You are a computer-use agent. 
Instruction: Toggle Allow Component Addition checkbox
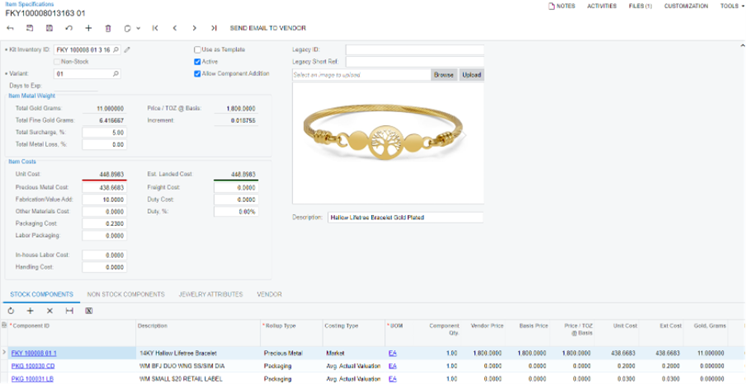(x=197, y=74)
